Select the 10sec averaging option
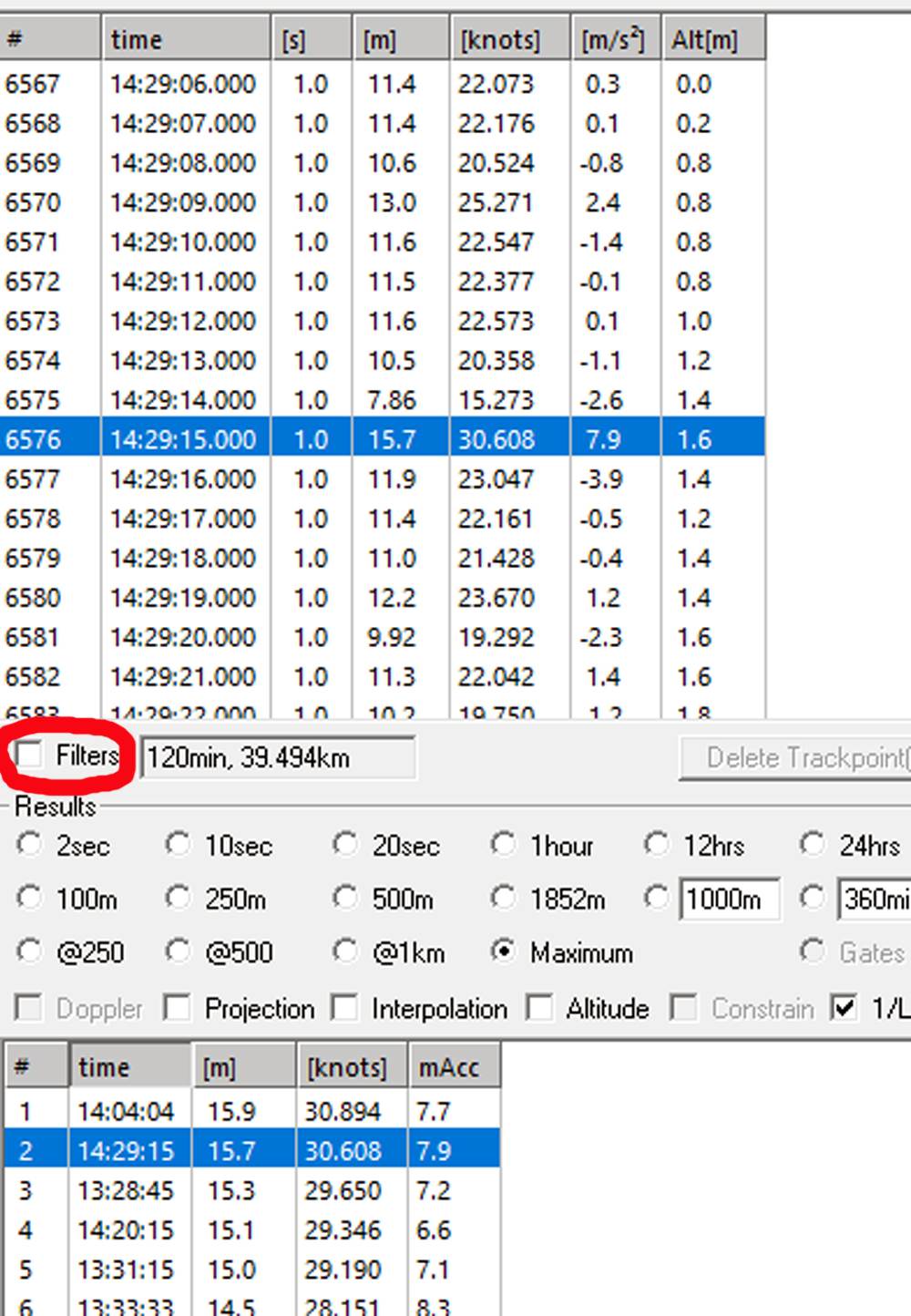The height and width of the screenshot is (1316, 911). [x=179, y=845]
